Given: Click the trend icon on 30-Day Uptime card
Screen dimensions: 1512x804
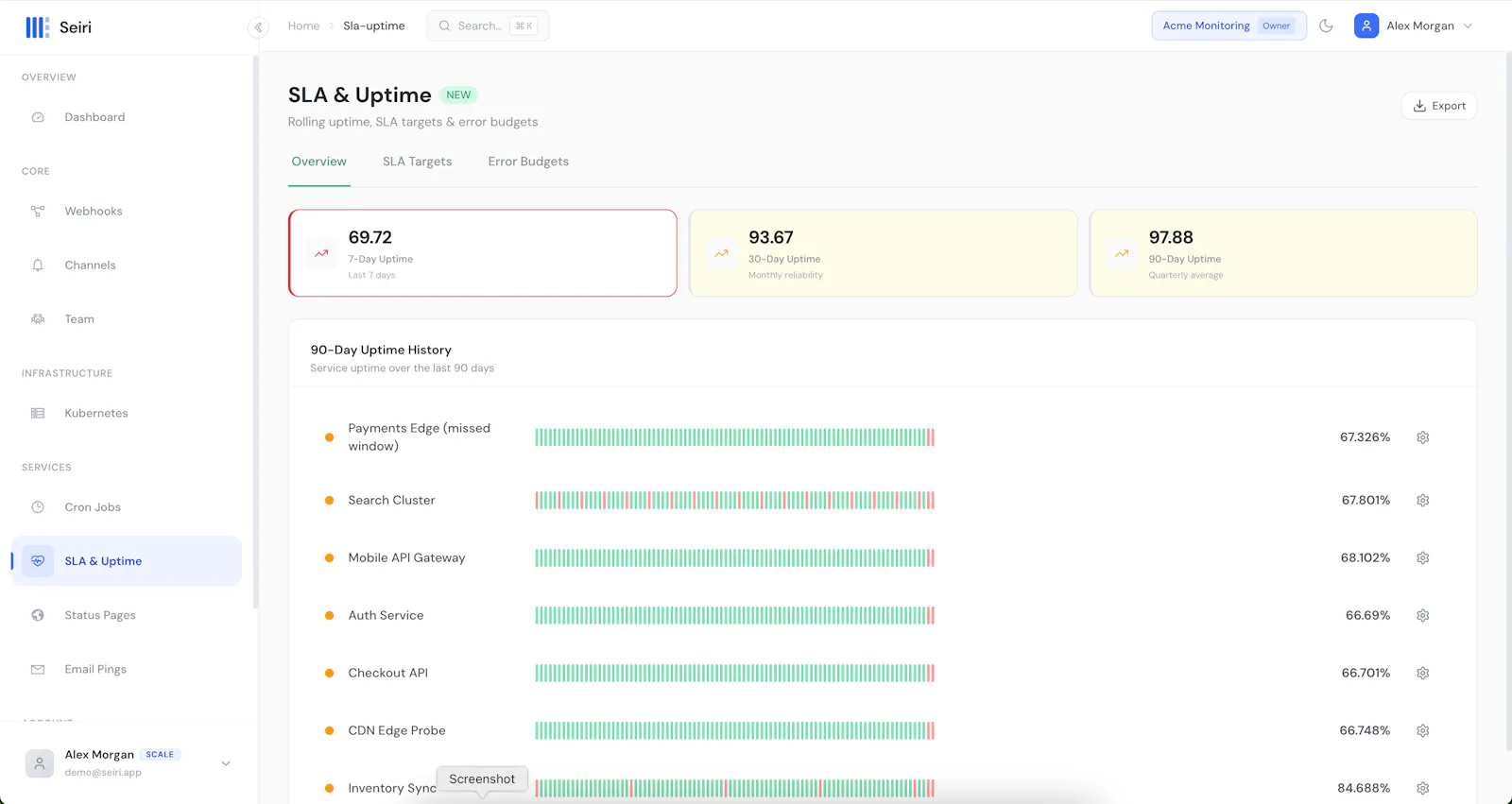Looking at the screenshot, I should tap(721, 253).
